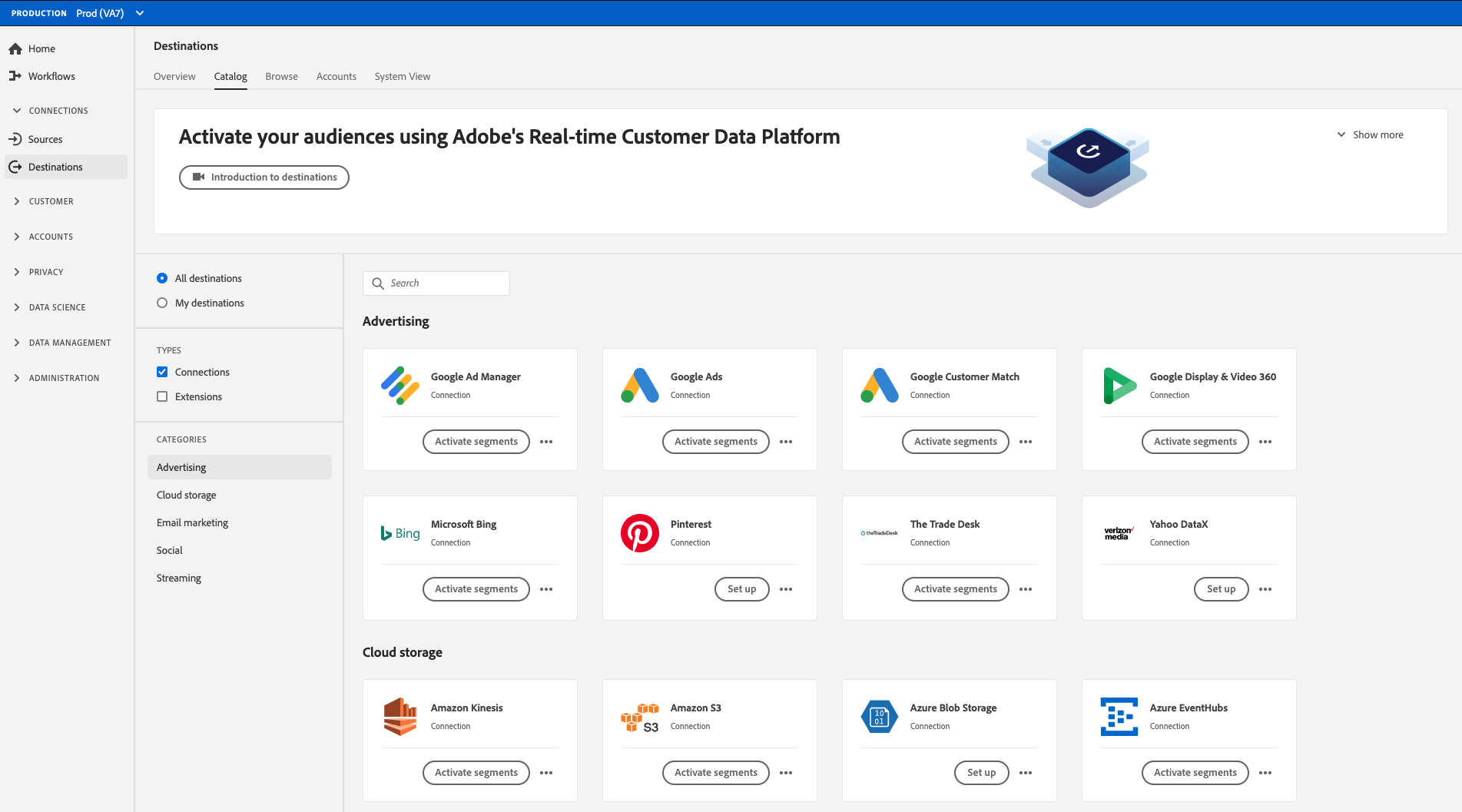Activate segments for The Trade Desk

click(x=956, y=589)
